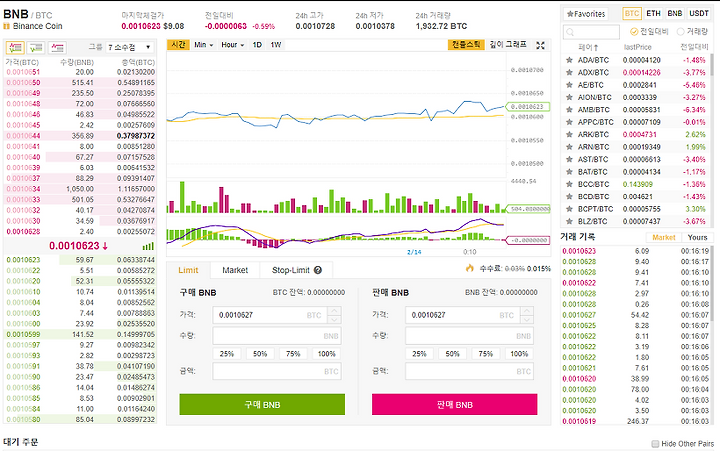Show Market trade history
Screen dimensions: 720x451
click(x=664, y=237)
